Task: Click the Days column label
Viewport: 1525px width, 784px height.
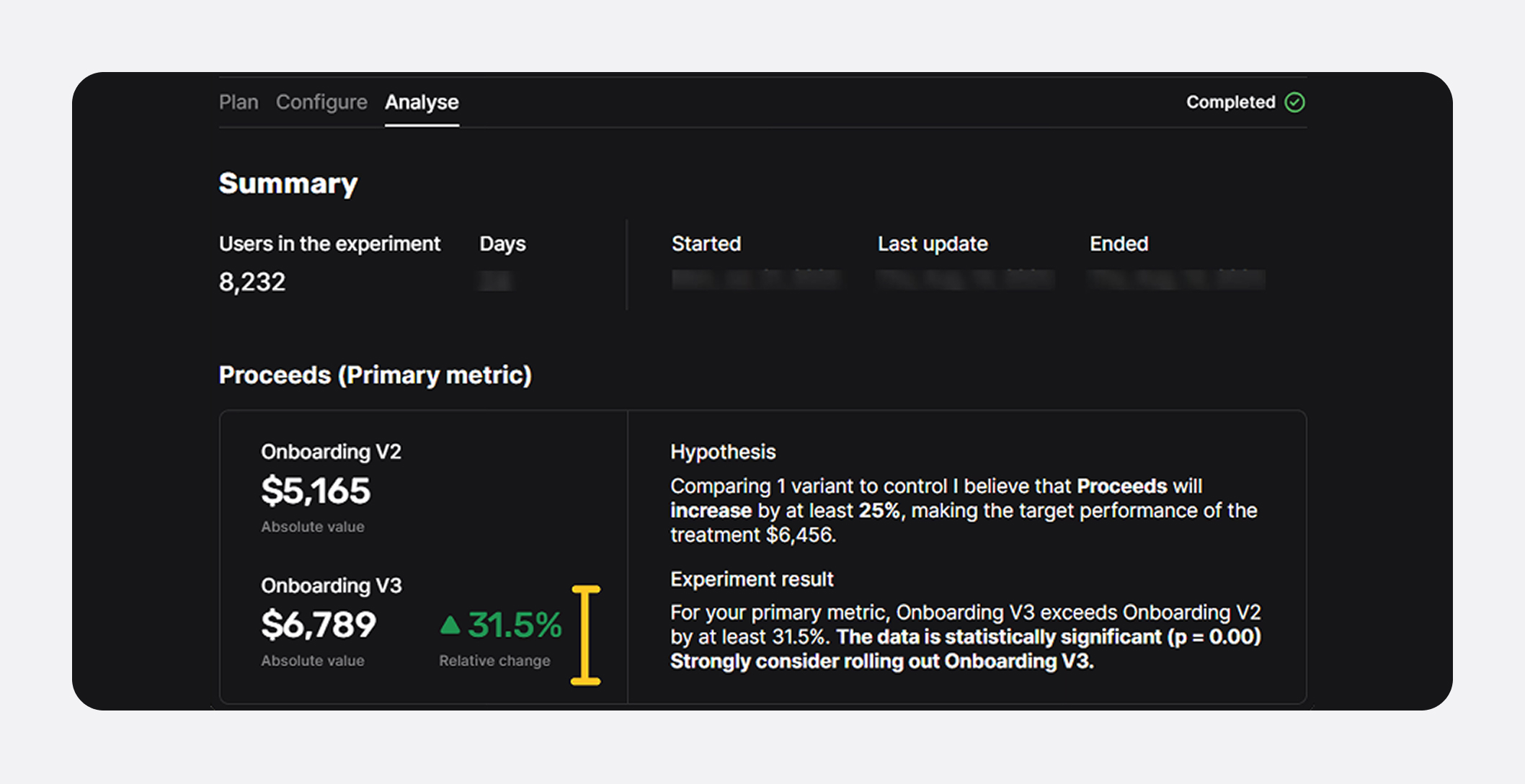Action: pos(502,244)
